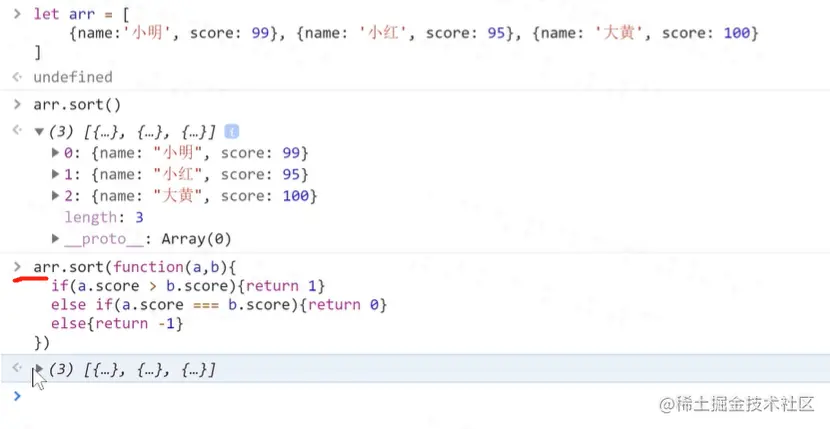Click the 'if(a.score > b.score){return 1}' line

188,287
